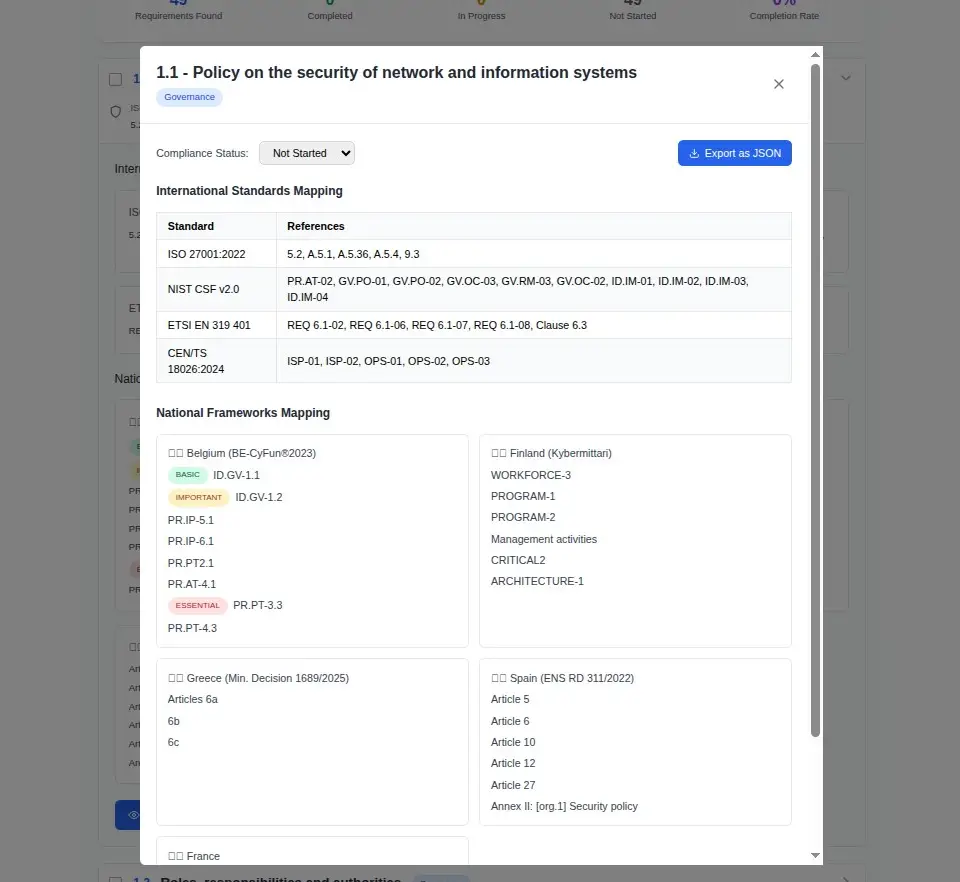Click the 0% Completion Rate indicator
This screenshot has height=882, width=960.
(x=784, y=10)
